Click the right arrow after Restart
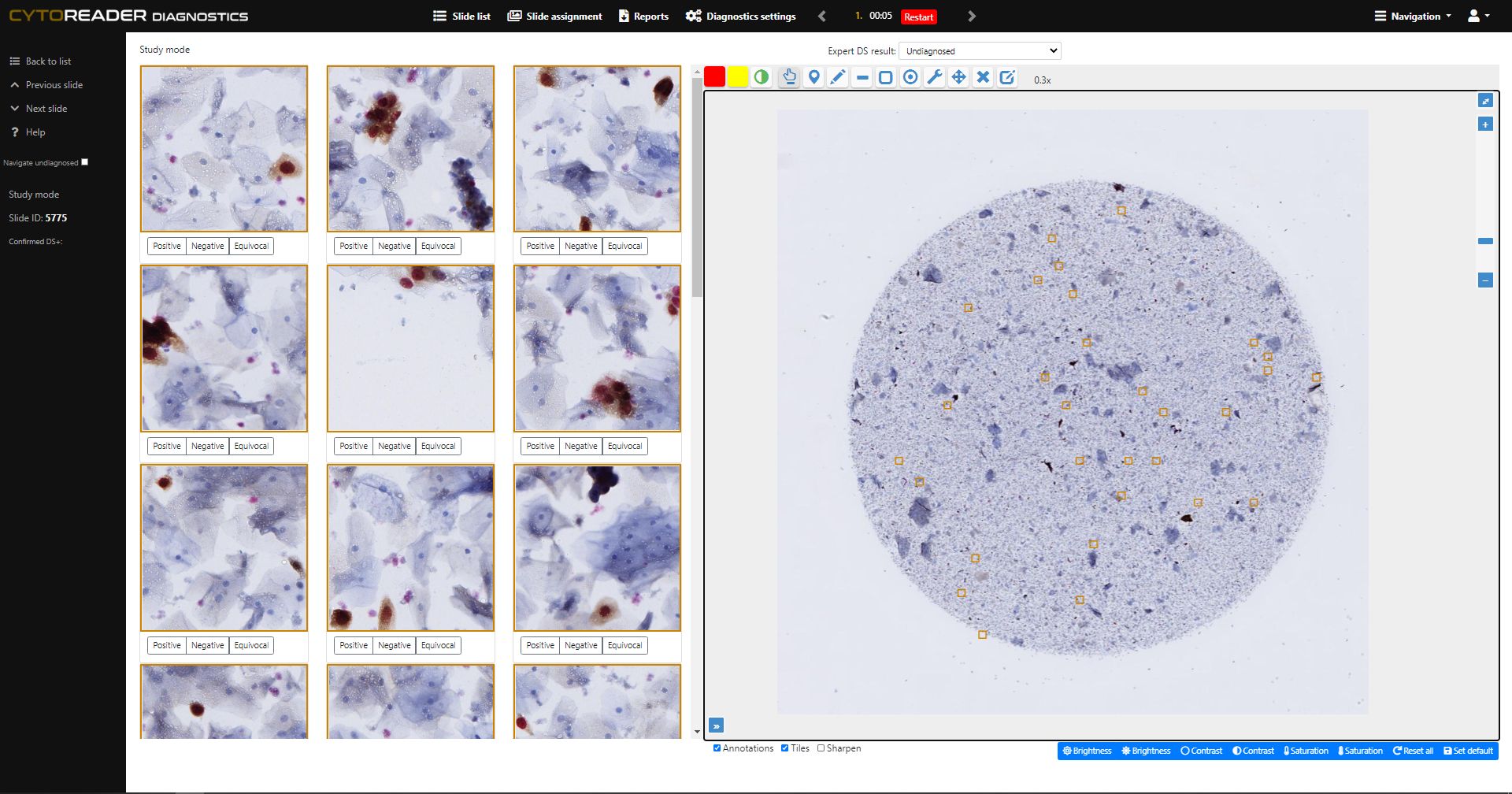 coord(972,16)
